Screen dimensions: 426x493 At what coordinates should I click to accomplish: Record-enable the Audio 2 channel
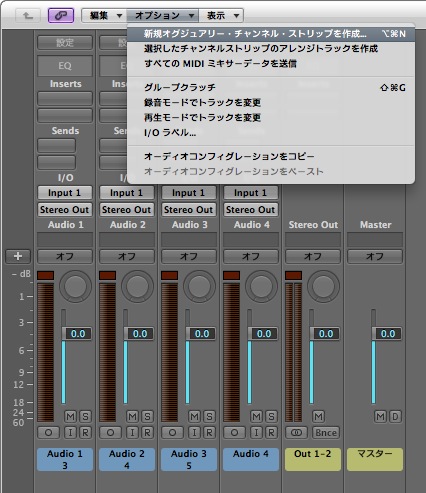tap(147, 433)
